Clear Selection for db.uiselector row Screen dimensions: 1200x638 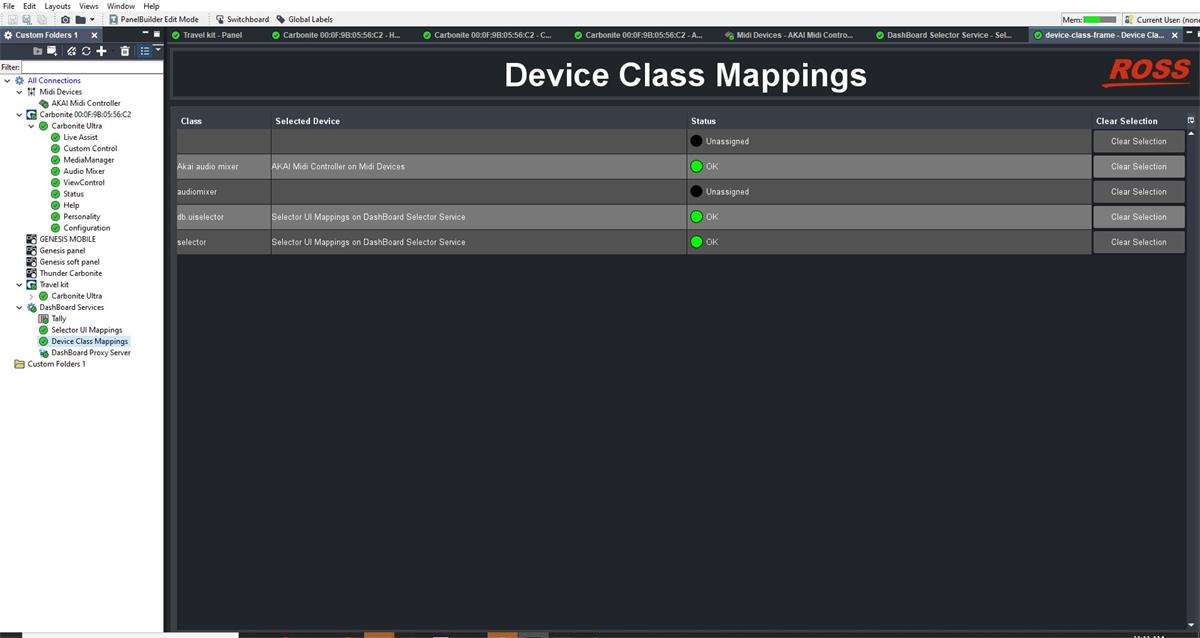pos(1138,216)
